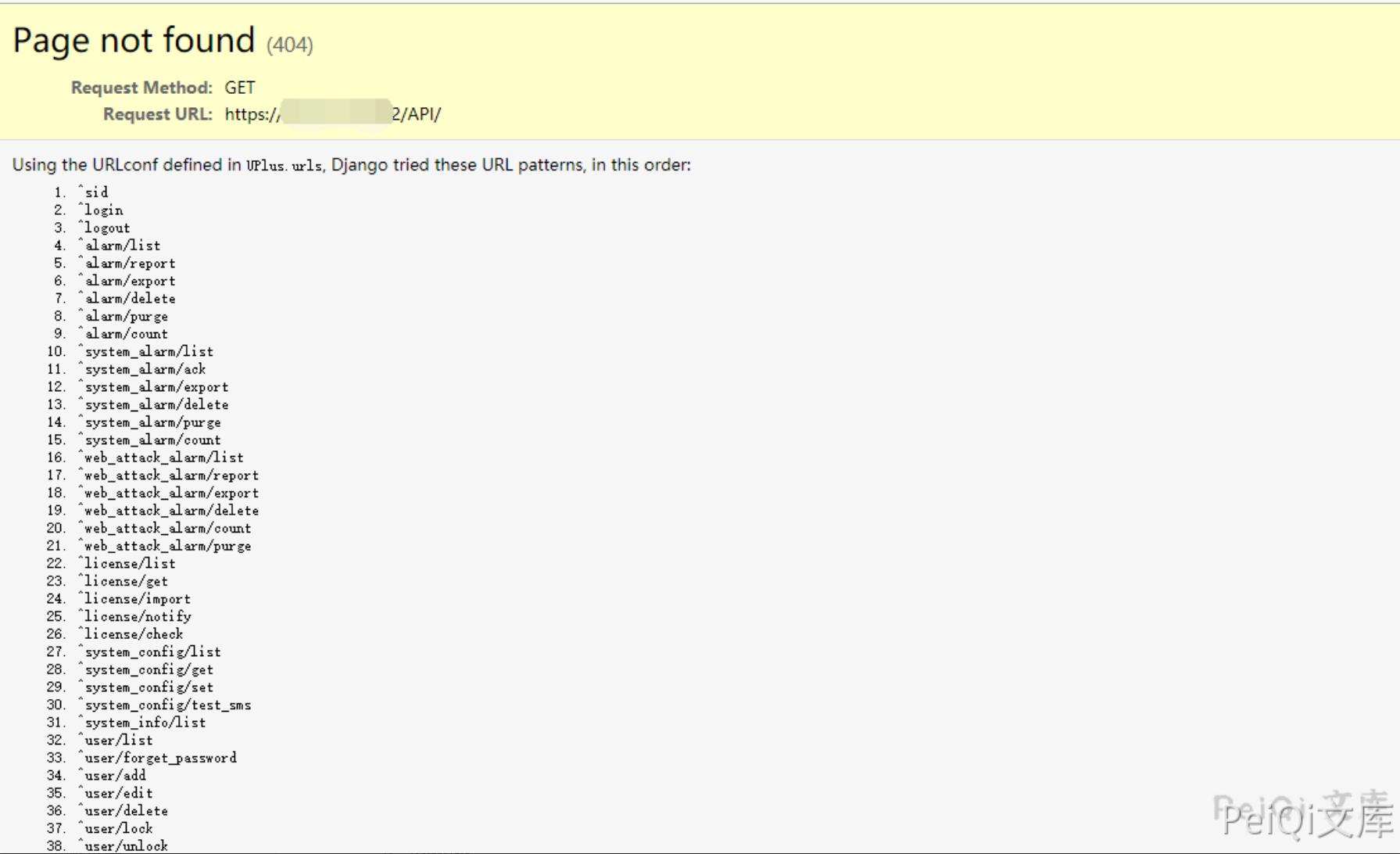The image size is (1400, 854).
Task: Select the ^web_attack_alarm/report pattern
Action: point(168,475)
